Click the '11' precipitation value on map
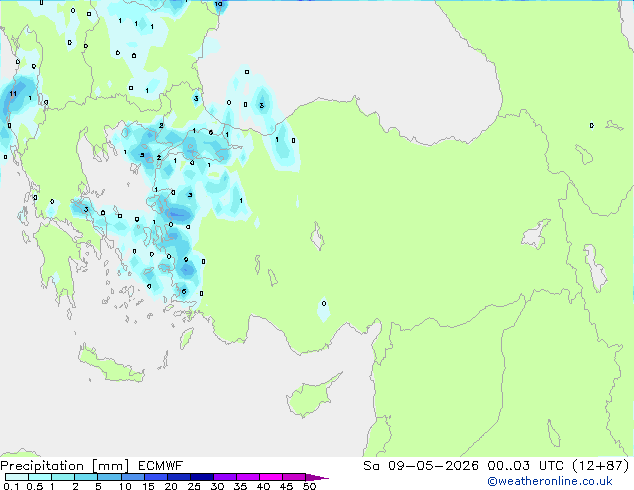Screen dimensions: 634x490 pyautogui.click(x=13, y=94)
